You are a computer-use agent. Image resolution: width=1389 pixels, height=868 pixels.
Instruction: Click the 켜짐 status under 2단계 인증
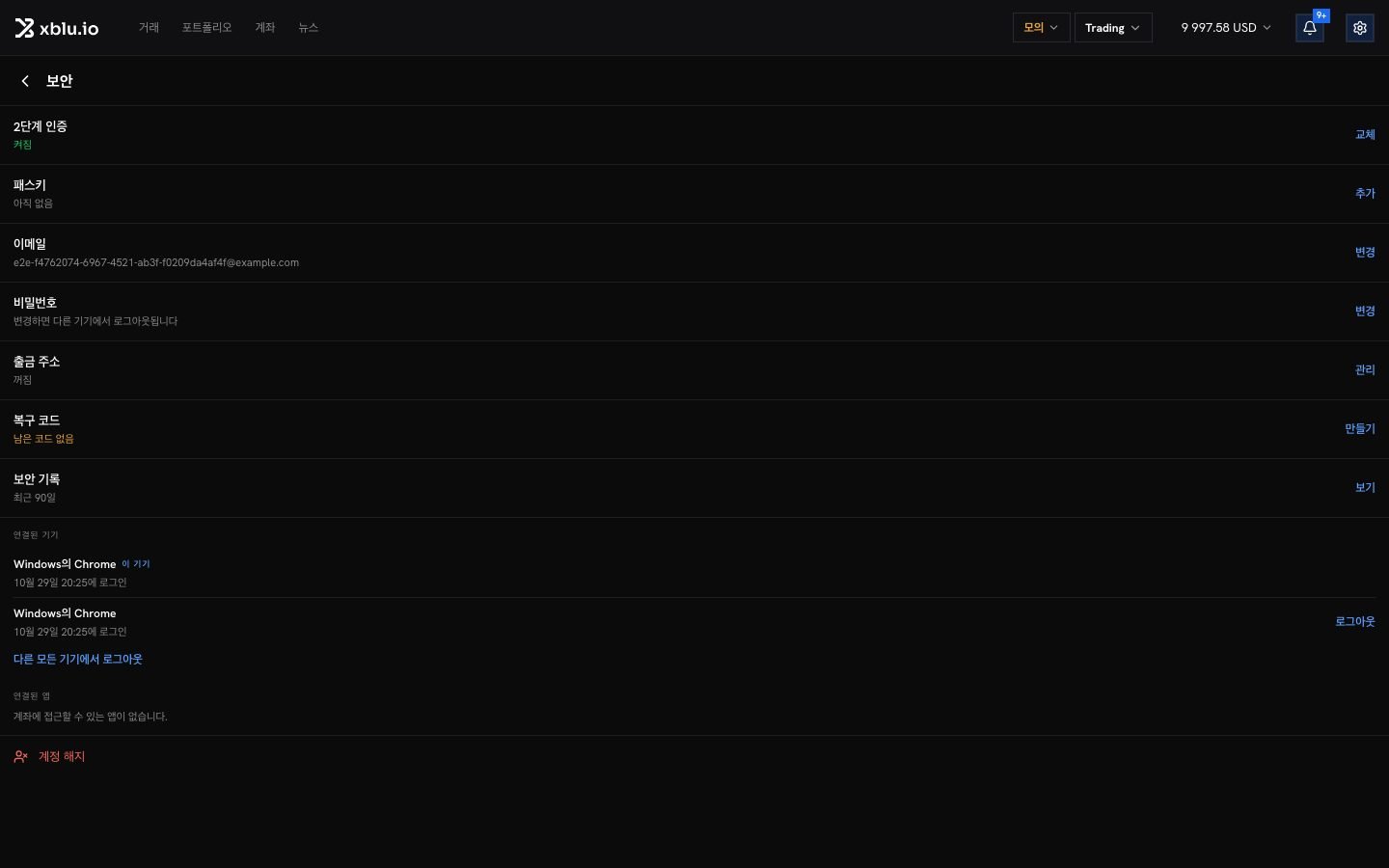23,145
